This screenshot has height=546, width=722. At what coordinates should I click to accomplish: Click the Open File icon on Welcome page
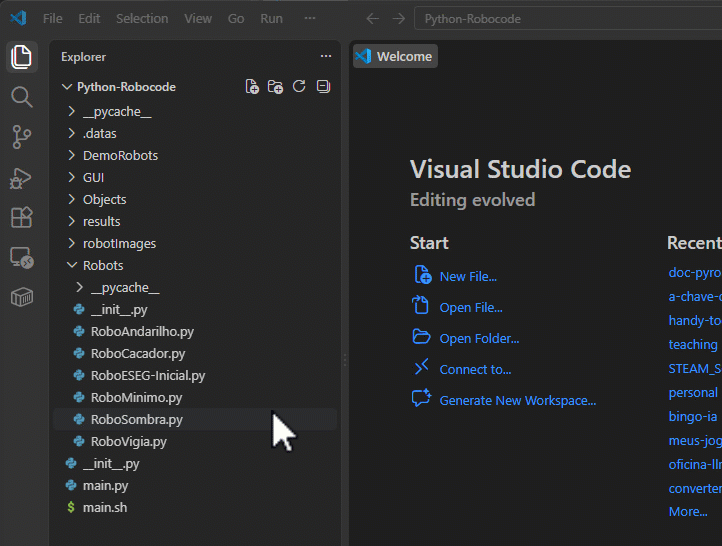click(420, 305)
